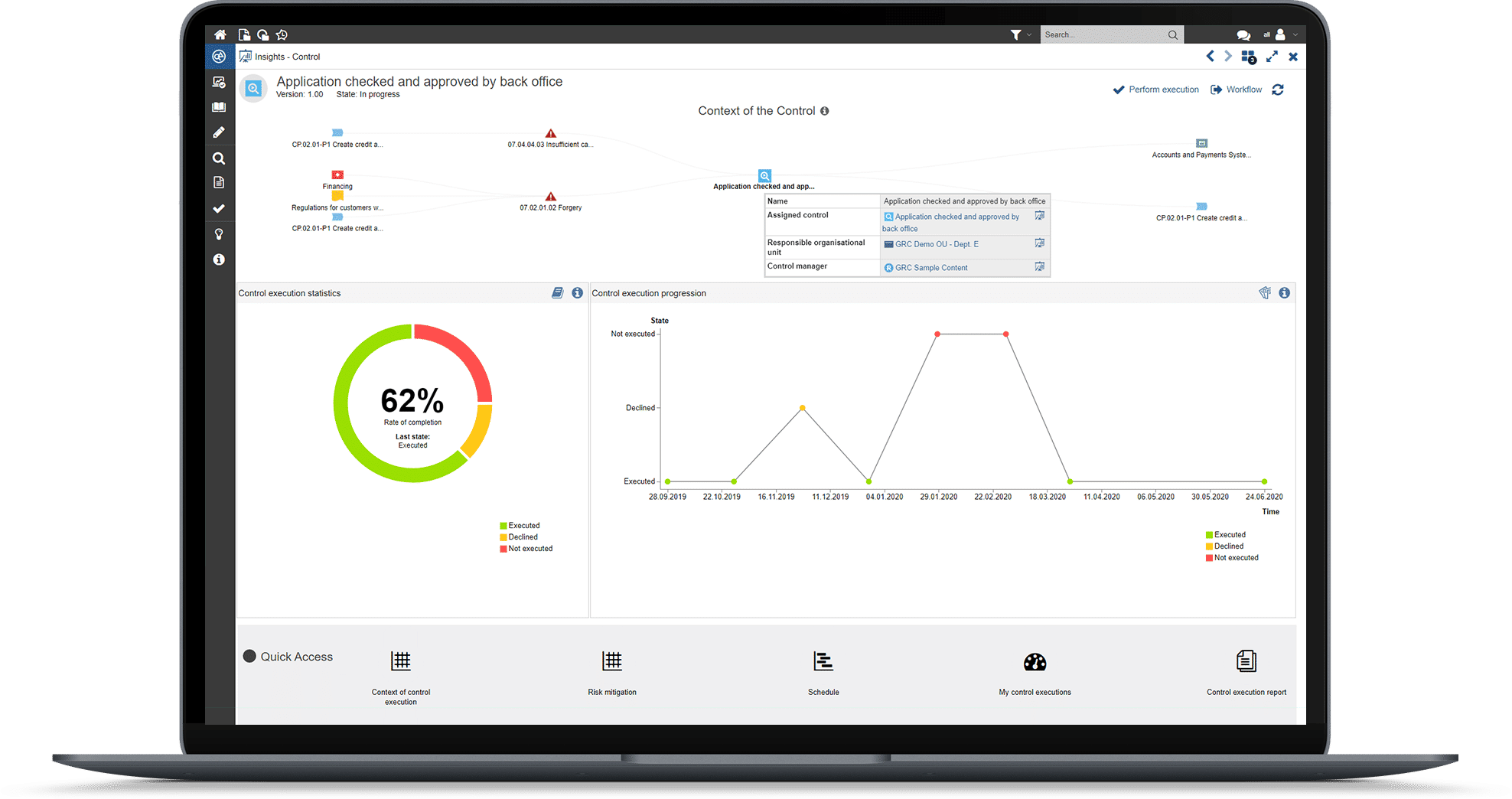The height and width of the screenshot is (799, 1512).
Task: Select the 07.02.01.02 Forgery risk node
Action: pyautogui.click(x=550, y=202)
